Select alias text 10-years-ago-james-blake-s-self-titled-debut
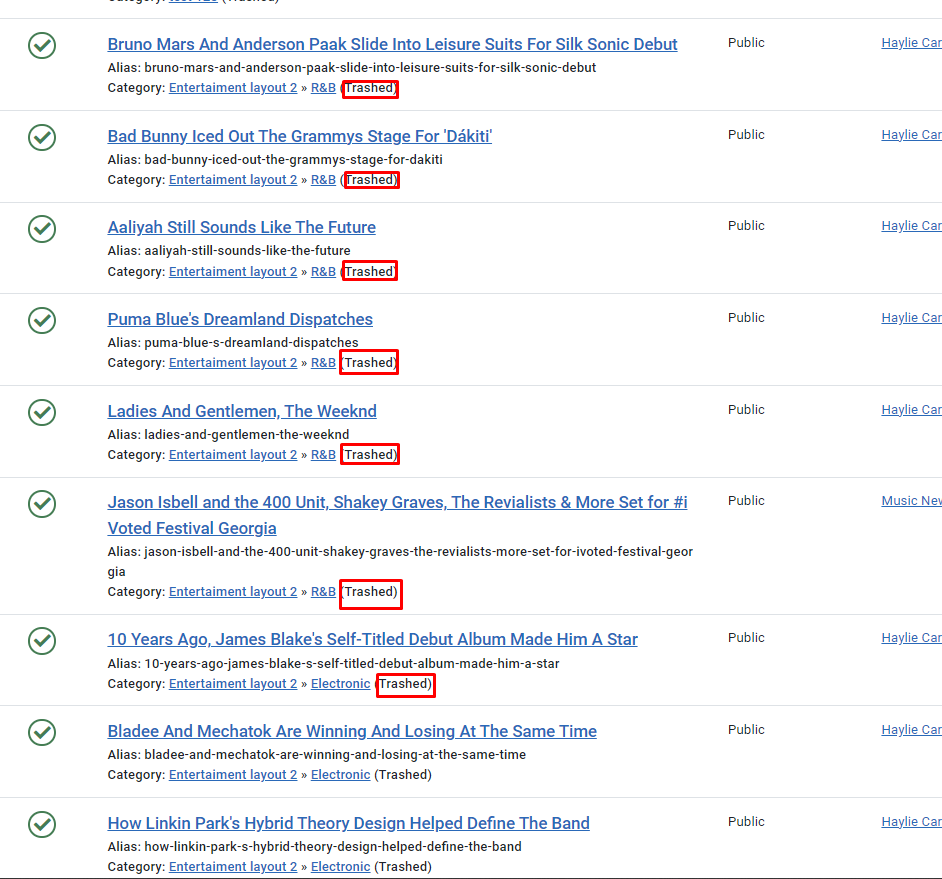The height and width of the screenshot is (879, 942). coord(351,663)
